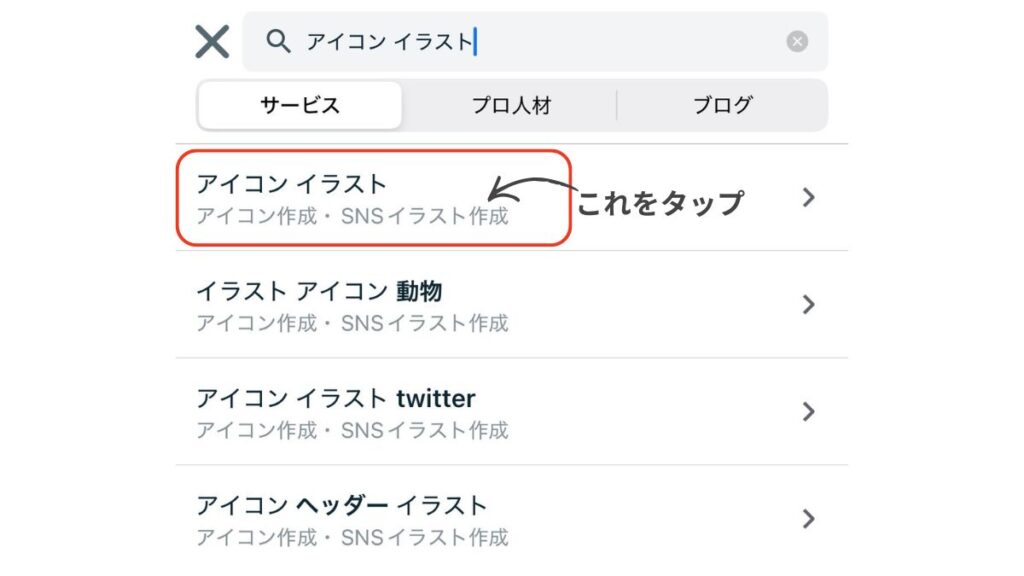This screenshot has height=576, width=1024.
Task: Select the サービス tab
Action: [298, 105]
